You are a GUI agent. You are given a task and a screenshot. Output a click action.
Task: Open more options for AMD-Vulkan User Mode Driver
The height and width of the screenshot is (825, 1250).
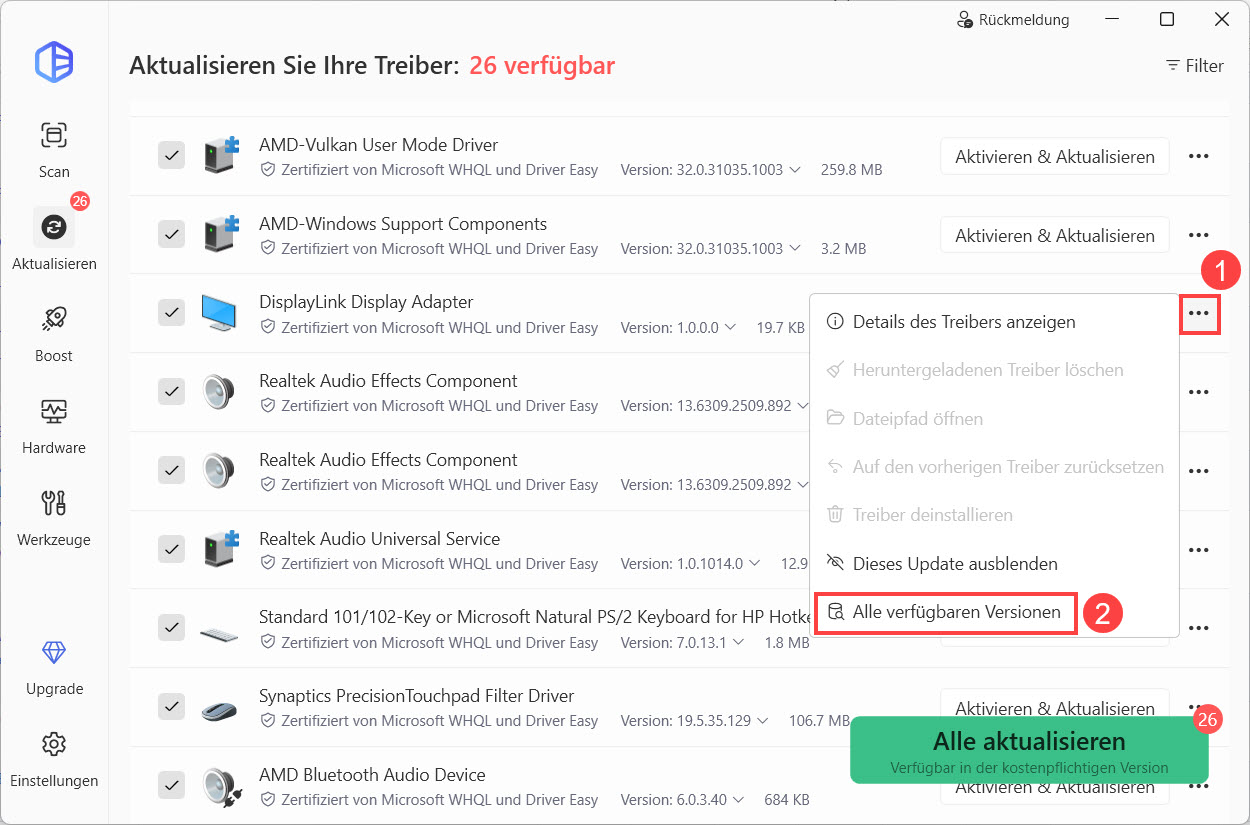pos(1199,156)
